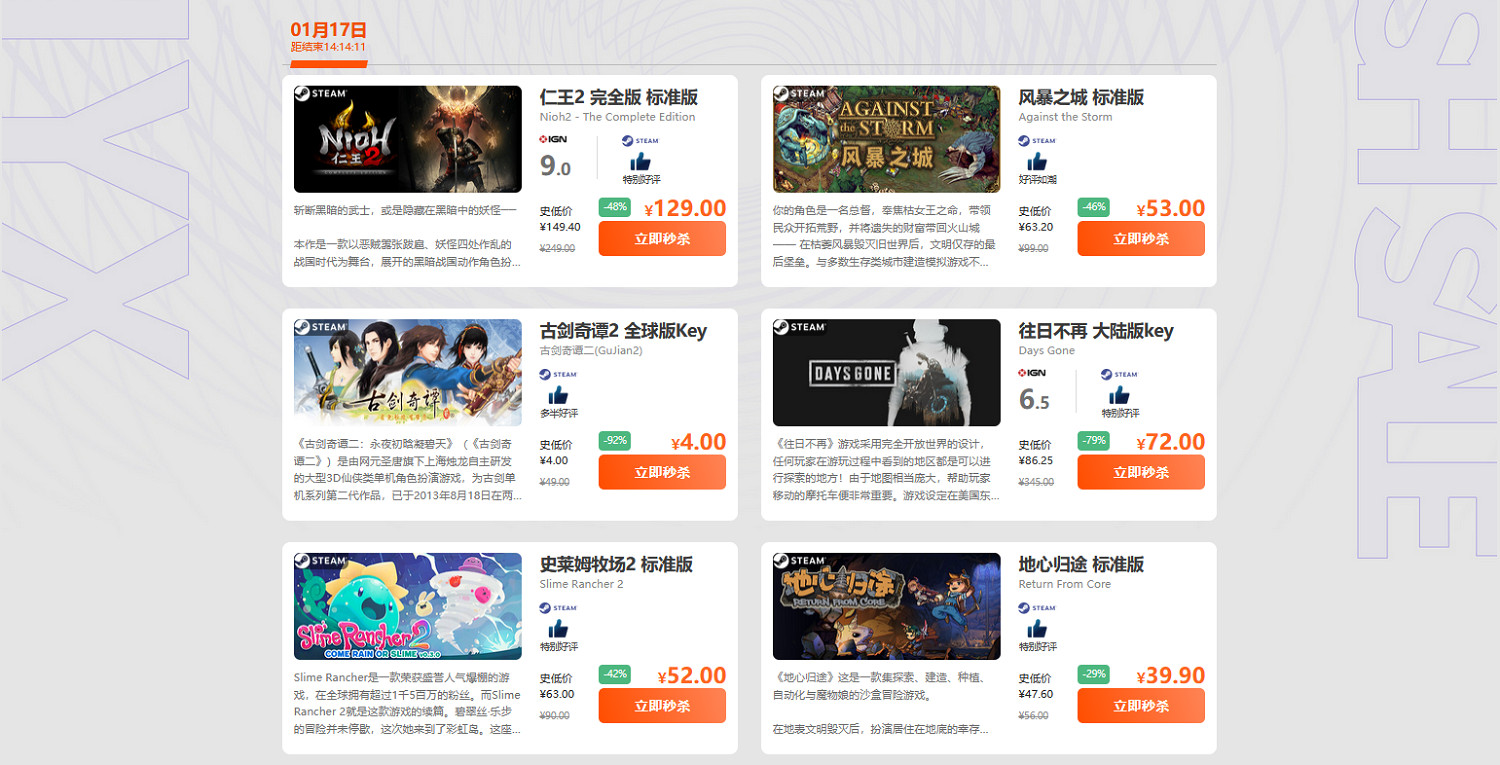Click the IGN score logo for Days Gone

point(1032,374)
